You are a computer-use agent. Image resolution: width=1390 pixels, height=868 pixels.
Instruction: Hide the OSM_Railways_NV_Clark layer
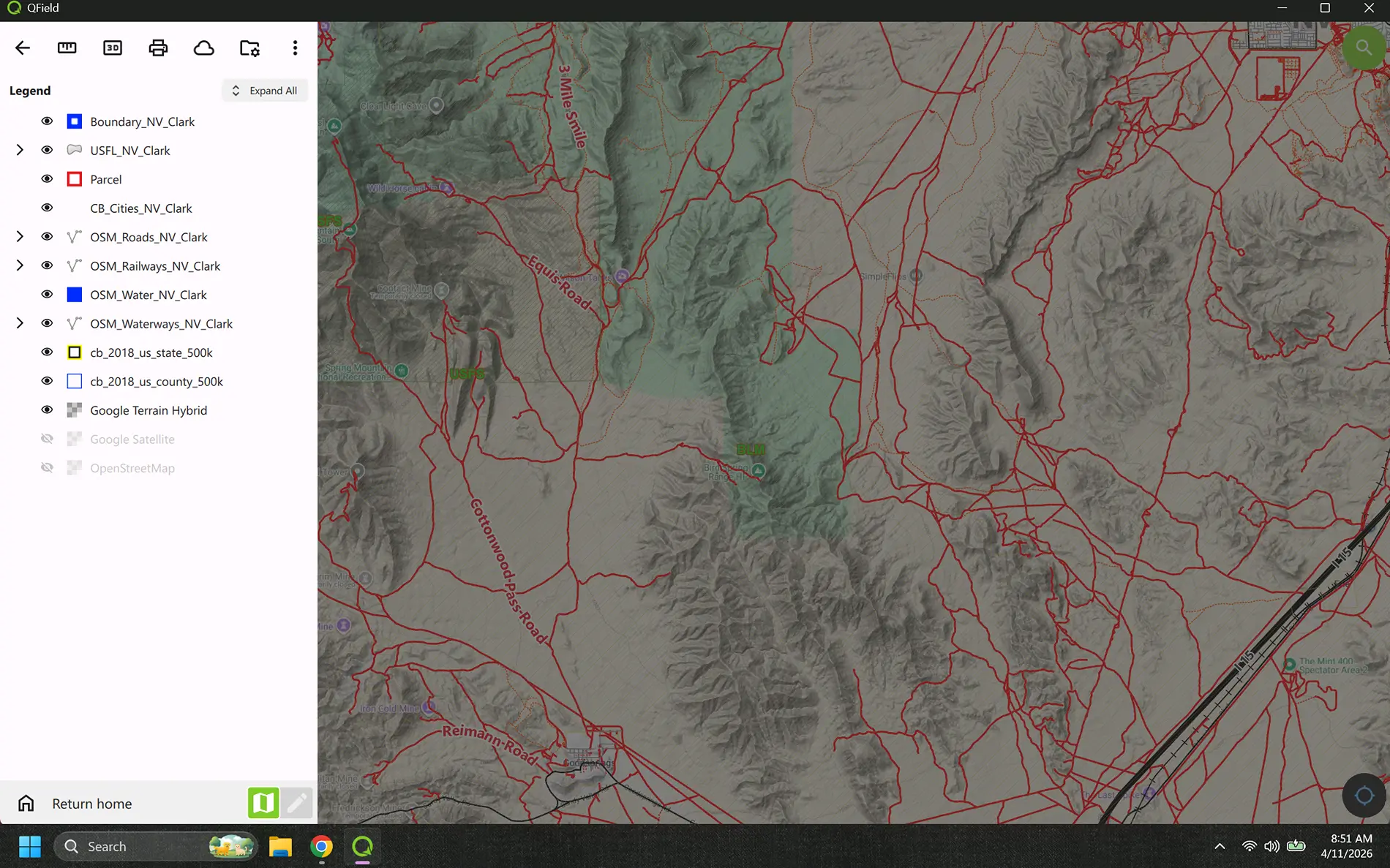point(47,265)
